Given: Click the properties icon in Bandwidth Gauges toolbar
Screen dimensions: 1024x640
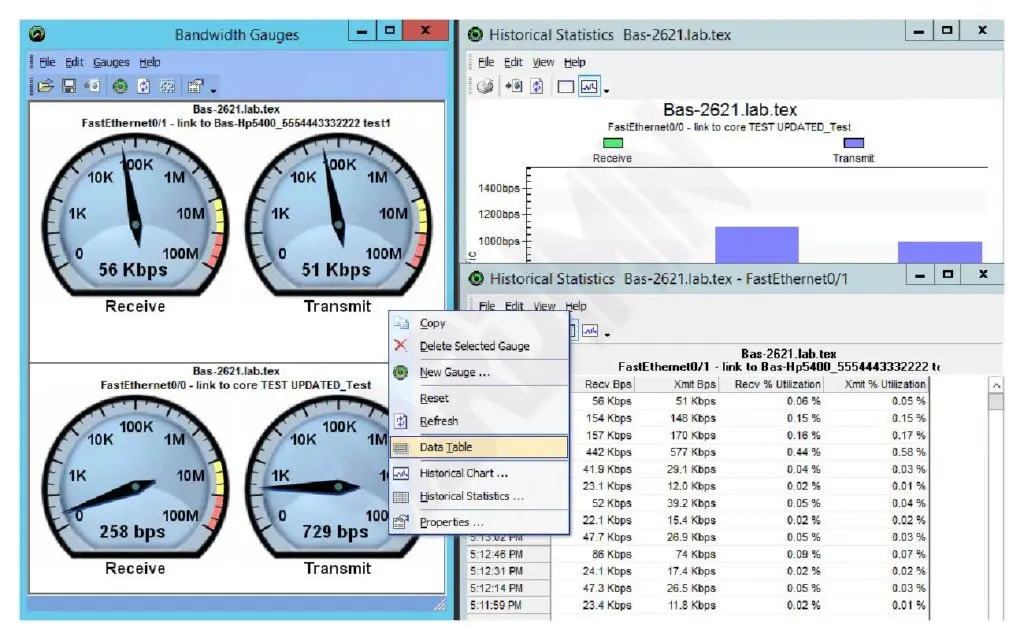Looking at the screenshot, I should coord(195,86).
